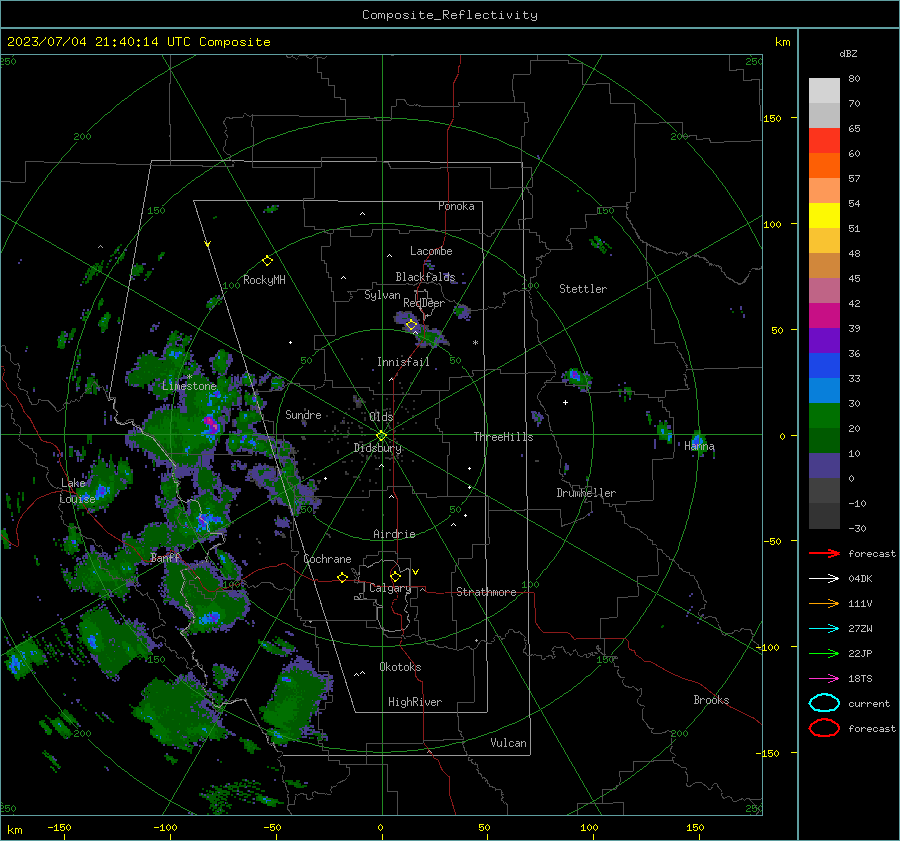The width and height of the screenshot is (900, 841).
Task: Click the Limestone label
Action: [x=189, y=386]
